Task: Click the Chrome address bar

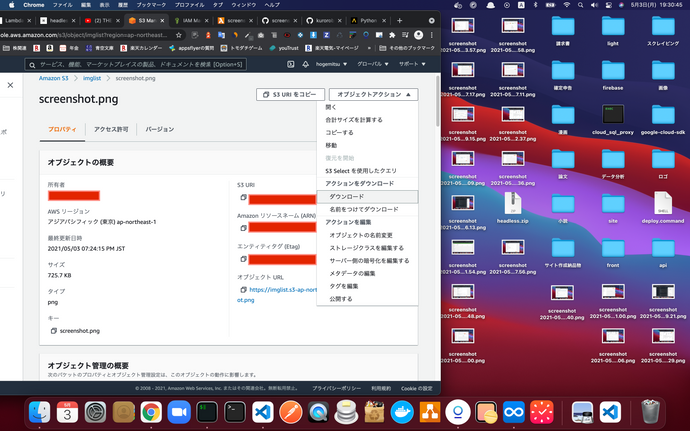Action: pos(86,35)
